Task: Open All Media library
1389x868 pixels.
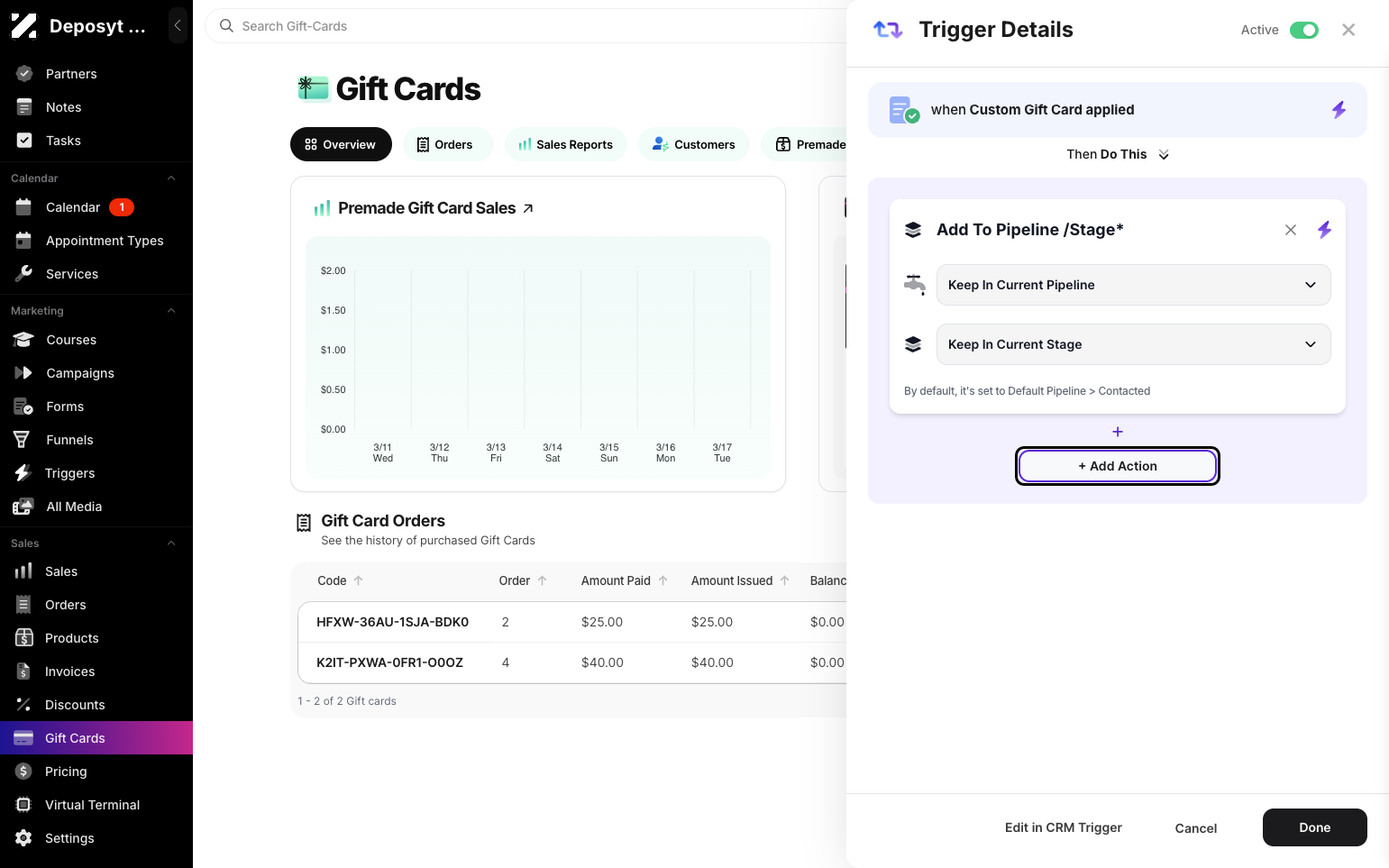Action: pos(74,507)
